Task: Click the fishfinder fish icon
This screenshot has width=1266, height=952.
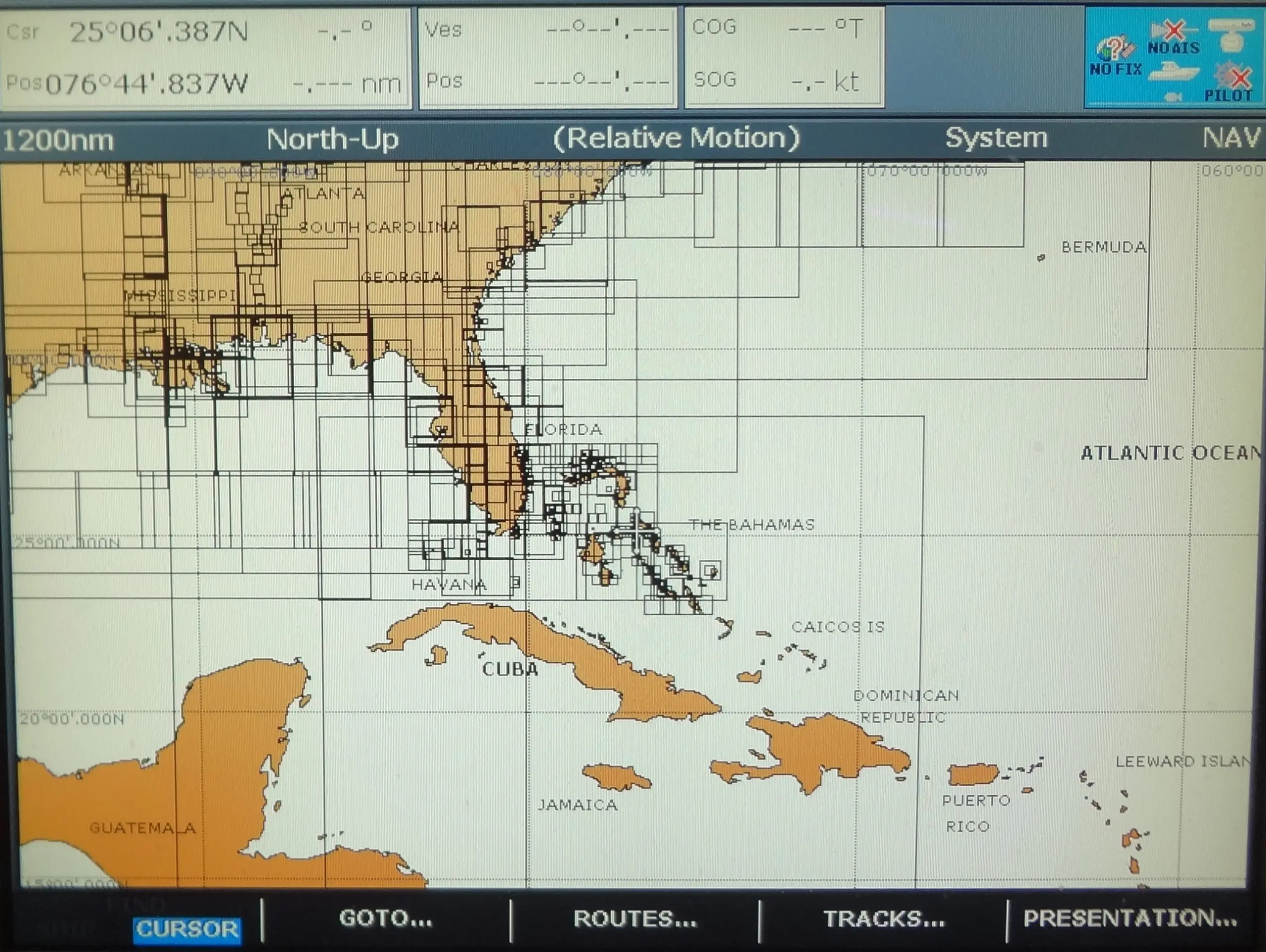Action: click(1174, 97)
